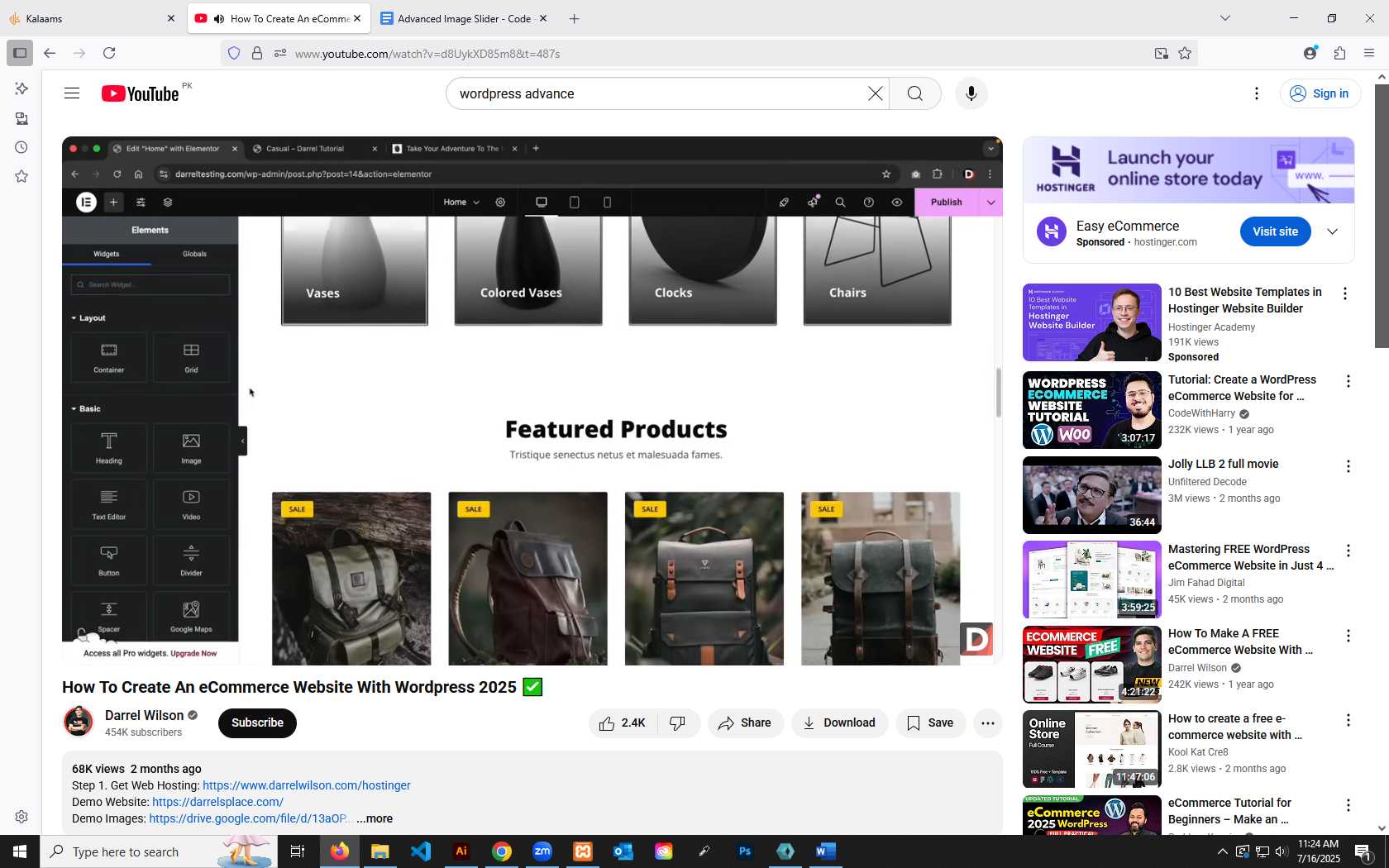
Task: Open browser extensions puzzle icon
Action: coord(1340,53)
